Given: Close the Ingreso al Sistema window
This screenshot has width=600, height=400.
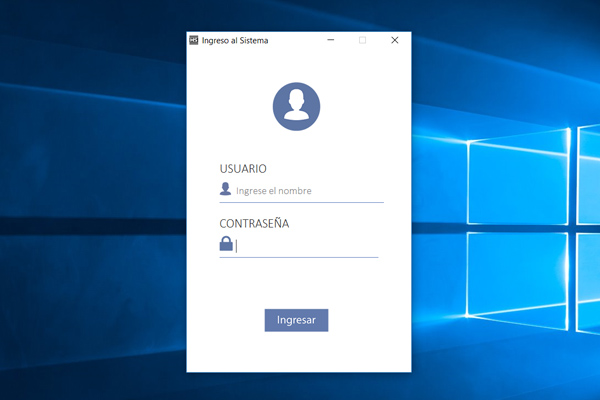Looking at the screenshot, I should pyautogui.click(x=394, y=41).
